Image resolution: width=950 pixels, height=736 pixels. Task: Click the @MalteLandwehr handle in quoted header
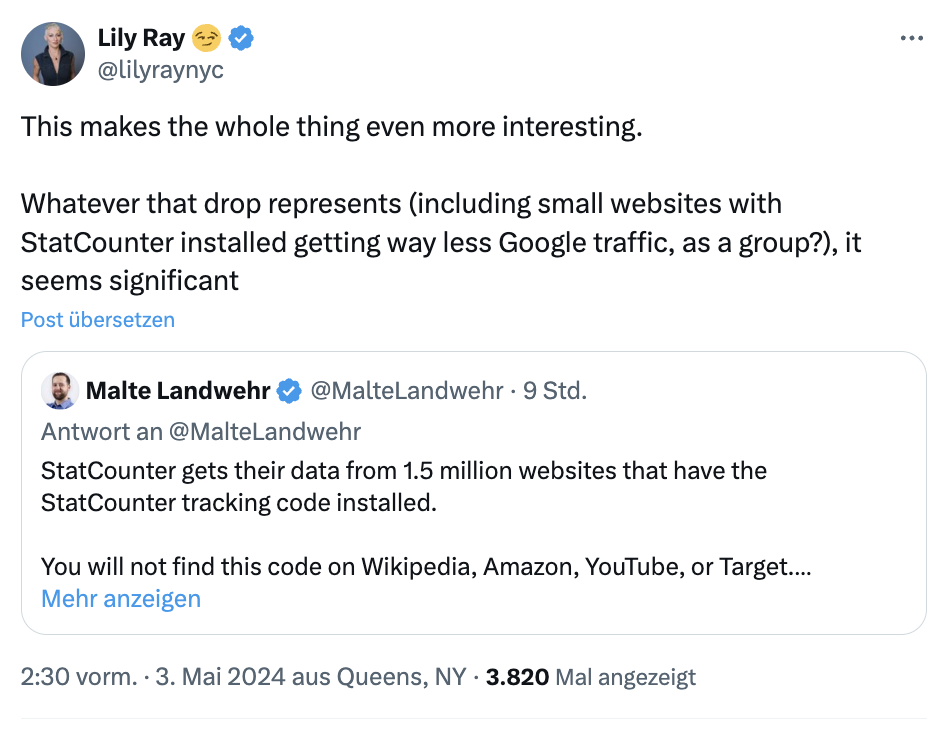pyautogui.click(x=409, y=391)
